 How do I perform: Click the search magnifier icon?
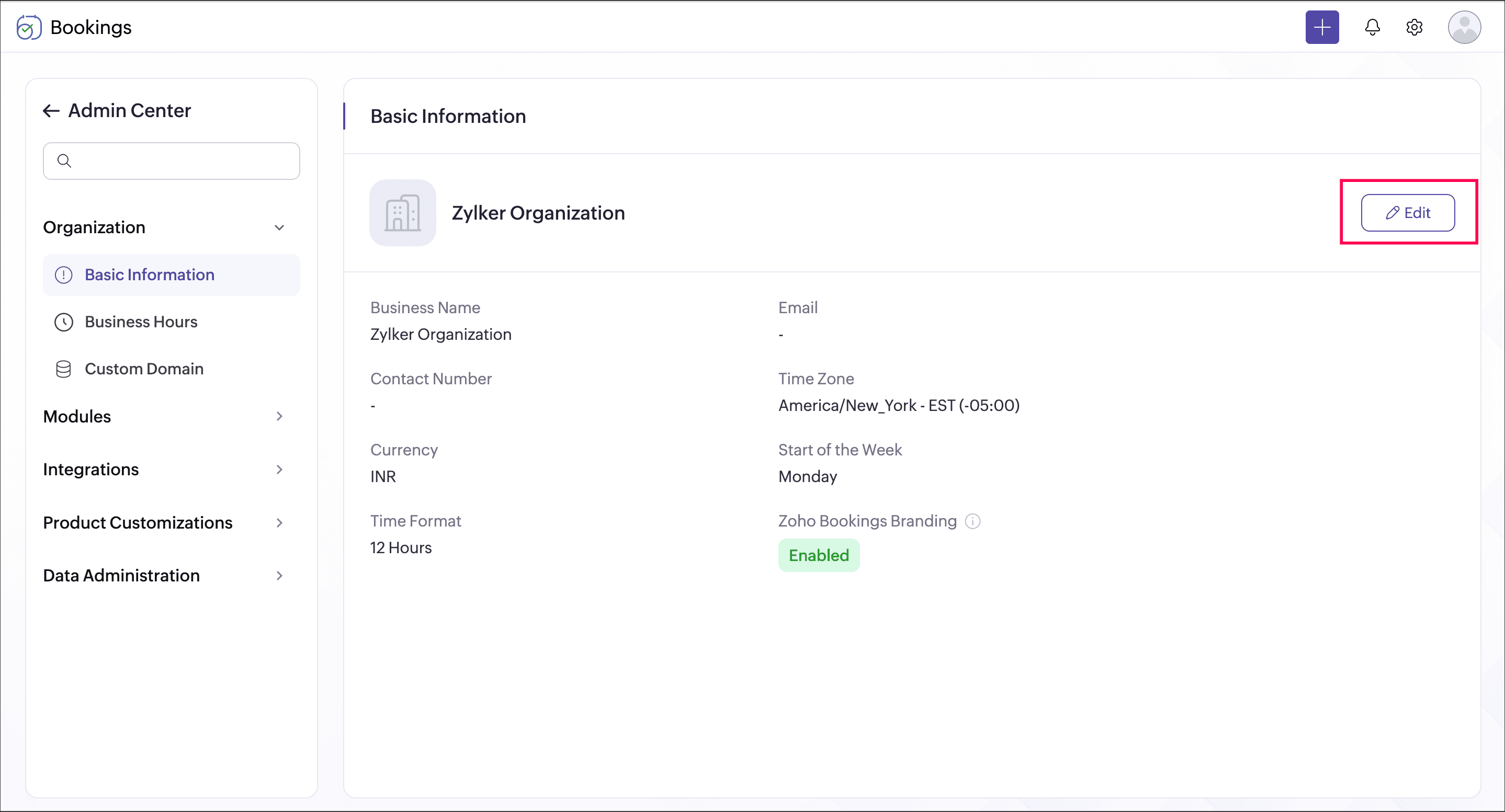[x=64, y=161]
